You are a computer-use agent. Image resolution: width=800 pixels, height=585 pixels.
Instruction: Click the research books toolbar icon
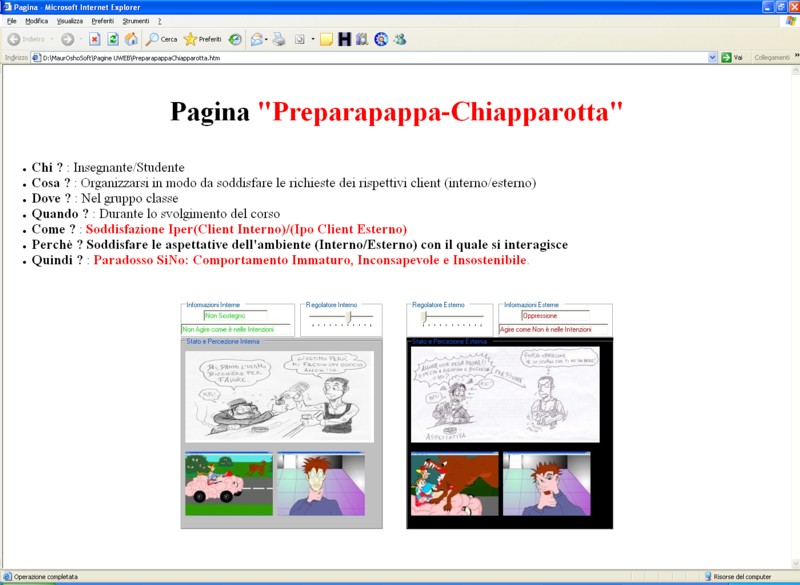pyautogui.click(x=362, y=39)
